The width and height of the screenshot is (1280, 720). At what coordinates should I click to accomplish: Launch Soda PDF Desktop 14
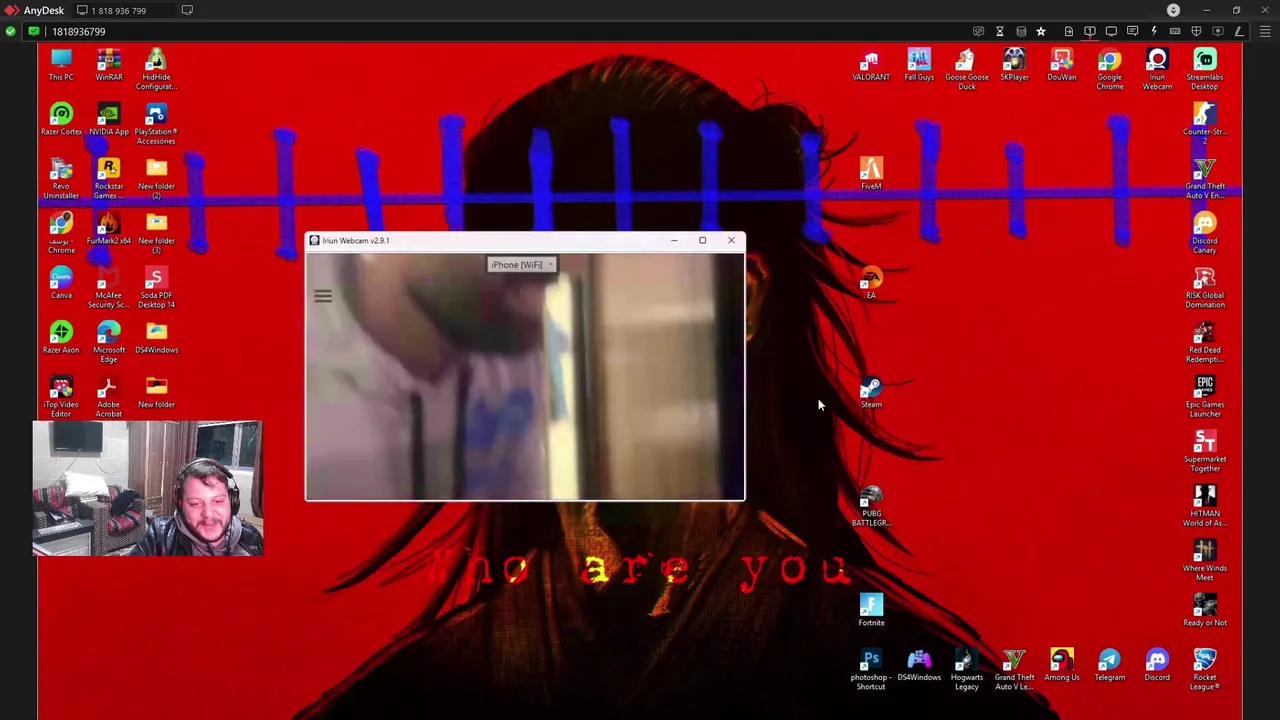[x=156, y=287]
